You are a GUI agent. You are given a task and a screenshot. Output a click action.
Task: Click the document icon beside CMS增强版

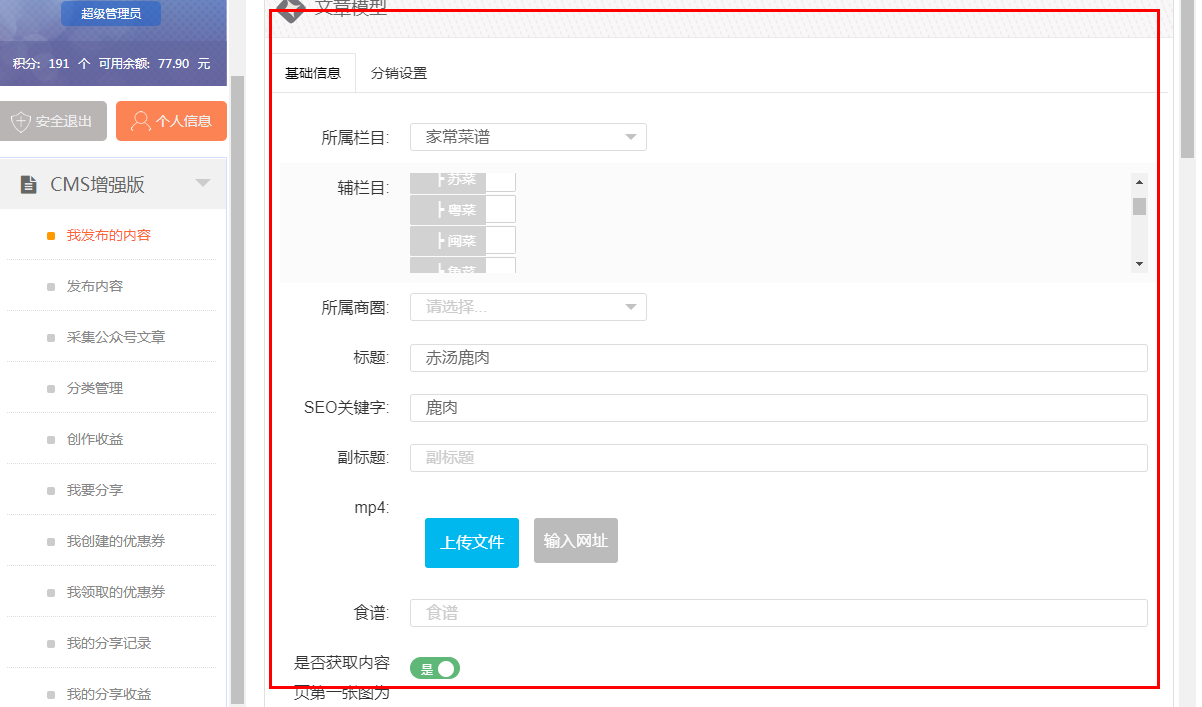pos(28,184)
